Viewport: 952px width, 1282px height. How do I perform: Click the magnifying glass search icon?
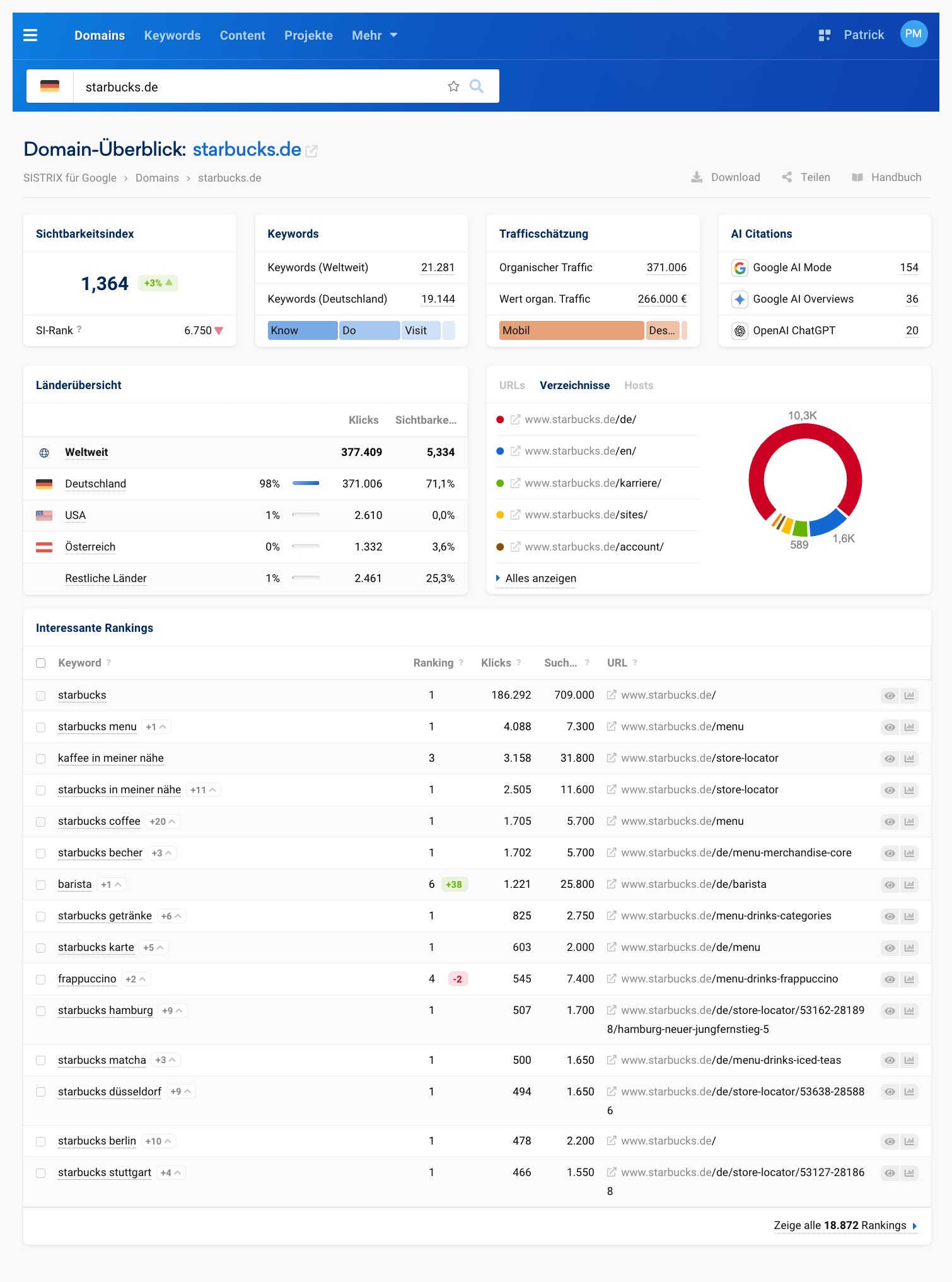tap(477, 86)
